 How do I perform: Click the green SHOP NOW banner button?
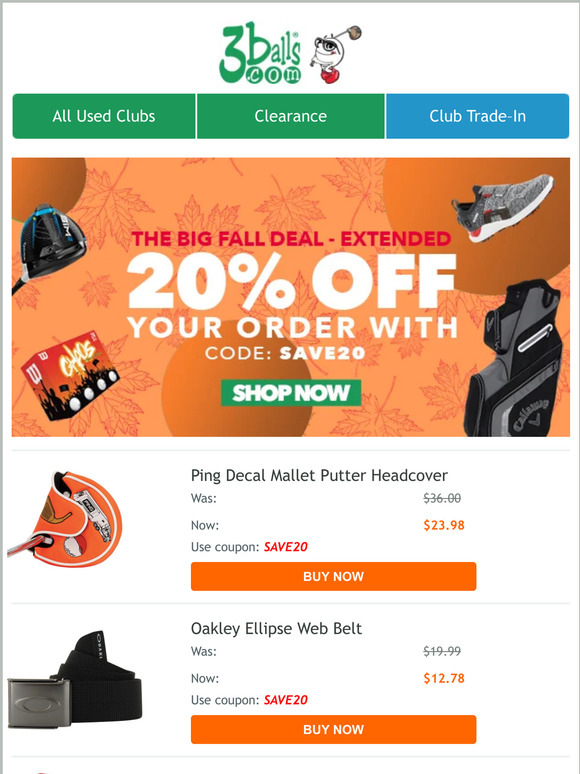pos(291,393)
